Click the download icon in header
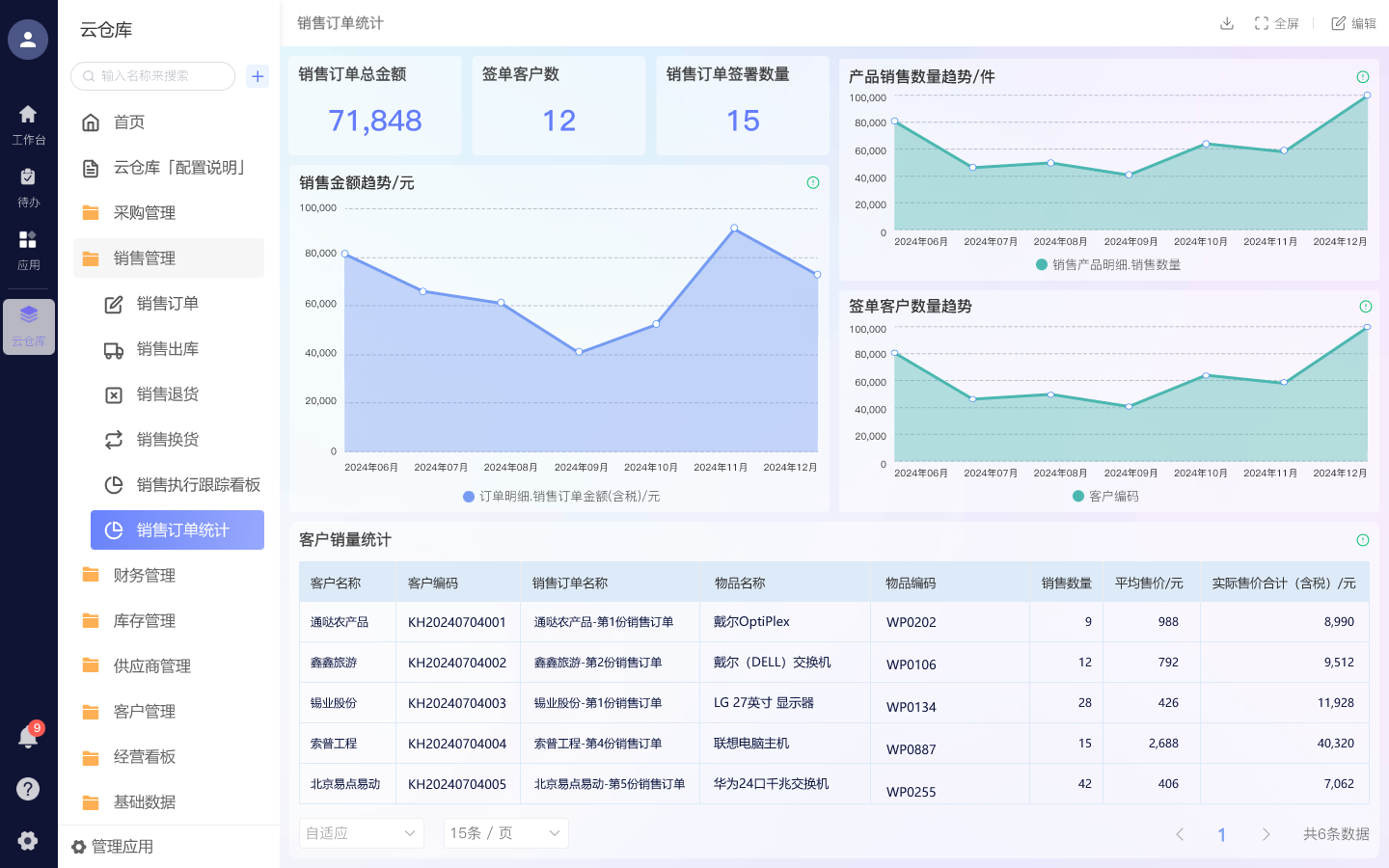Screen dimensions: 1389x868 click(x=1227, y=23)
